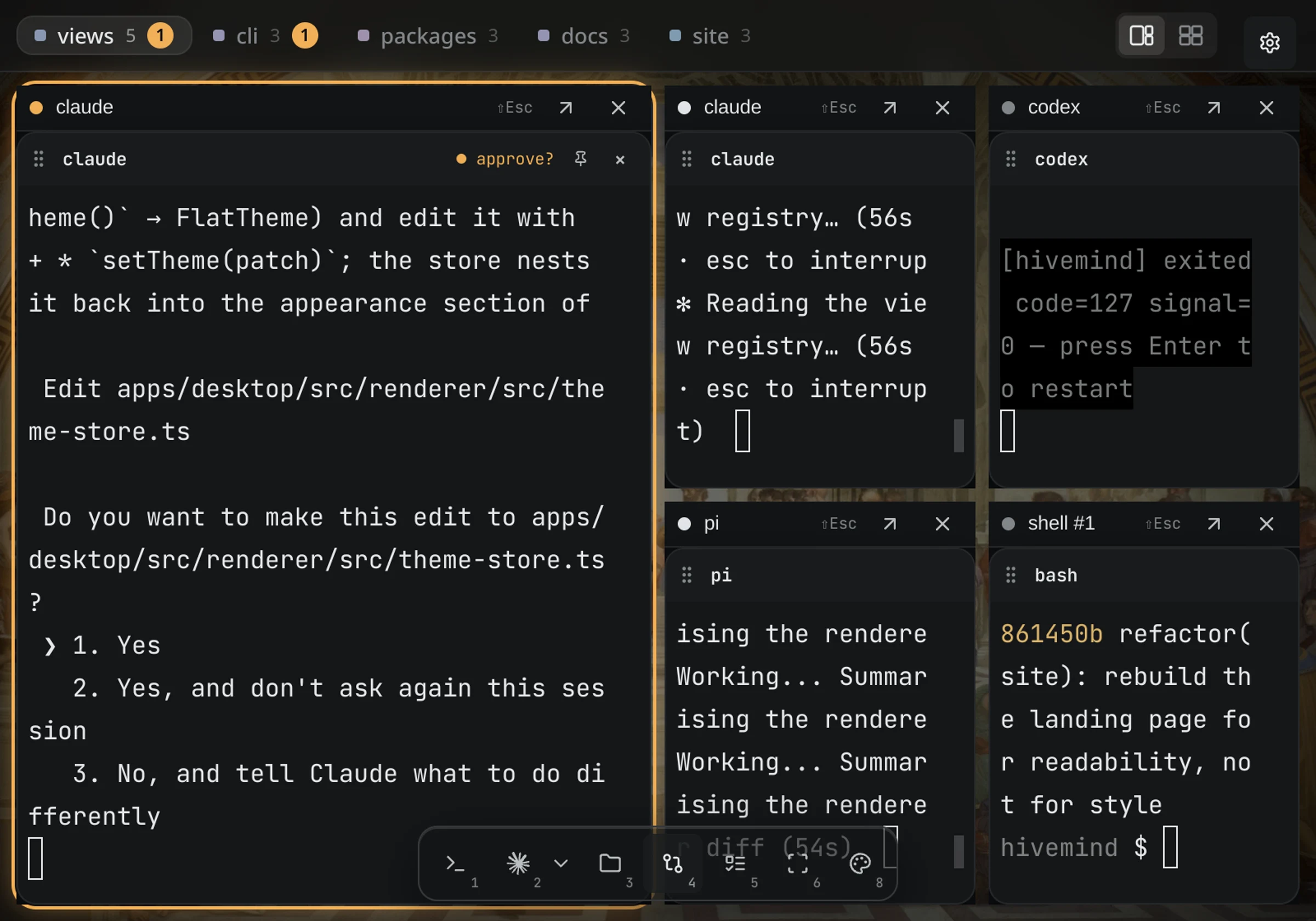Click the shell #1 pane title
The height and width of the screenshot is (921, 1316).
[x=1061, y=522]
